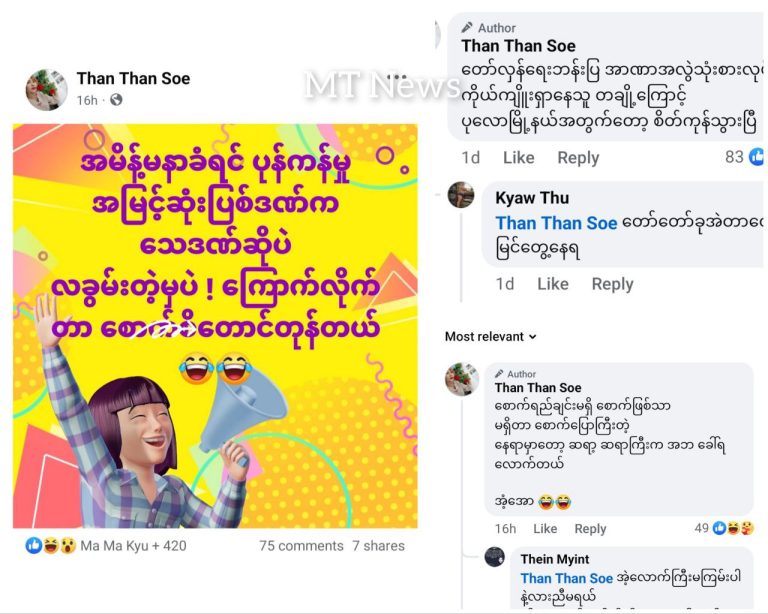Click the public globe privacy icon

(116, 100)
